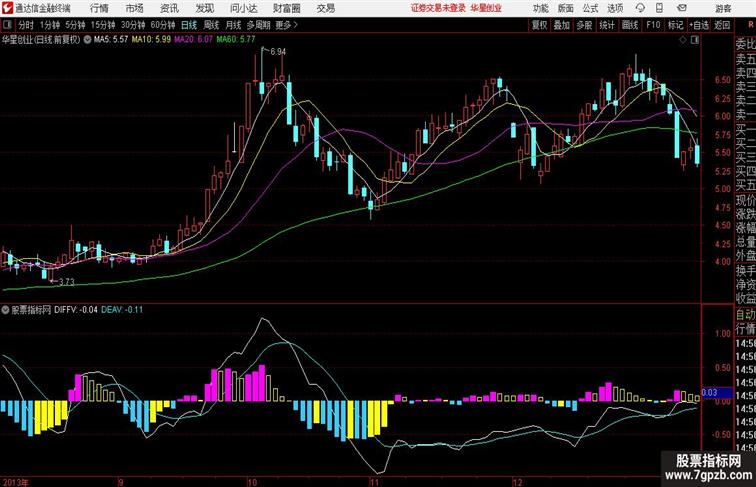
Task: Open the 发现 menu
Action: [204, 8]
